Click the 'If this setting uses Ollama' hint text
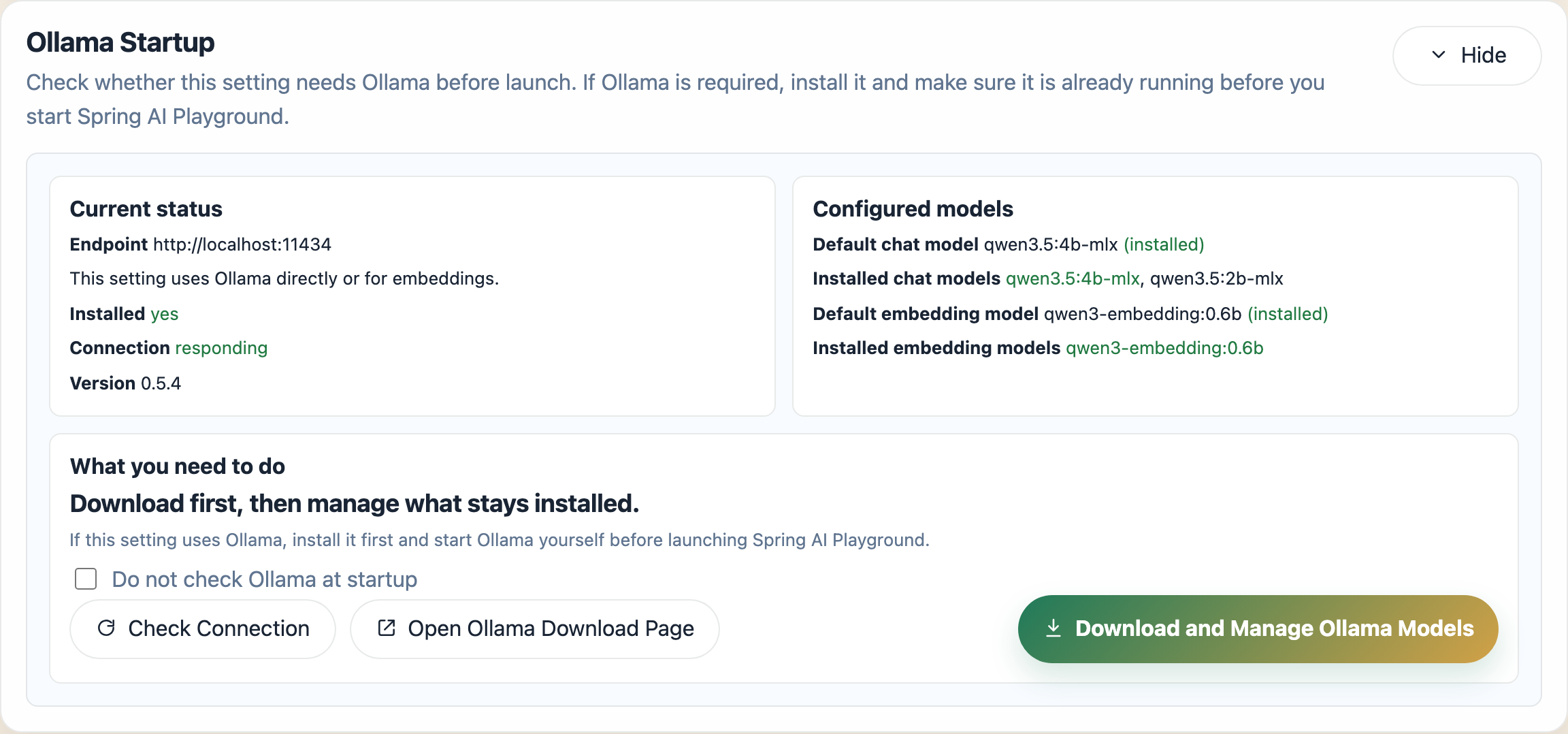 (x=500, y=540)
